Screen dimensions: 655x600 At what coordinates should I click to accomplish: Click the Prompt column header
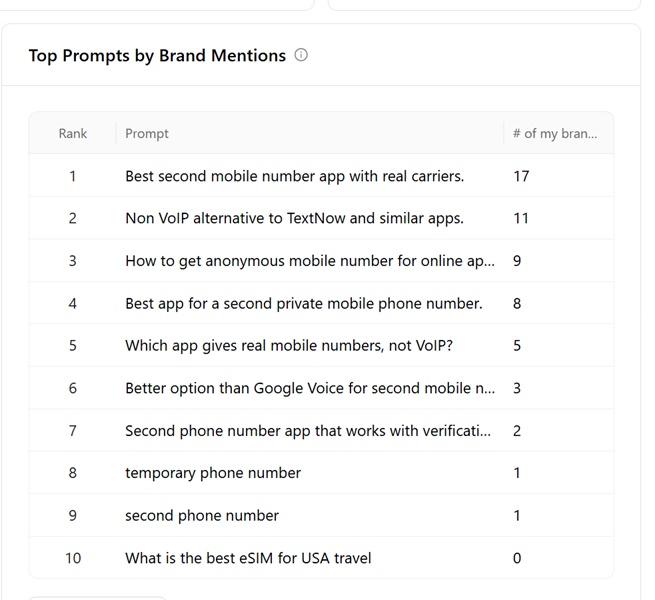[147, 134]
